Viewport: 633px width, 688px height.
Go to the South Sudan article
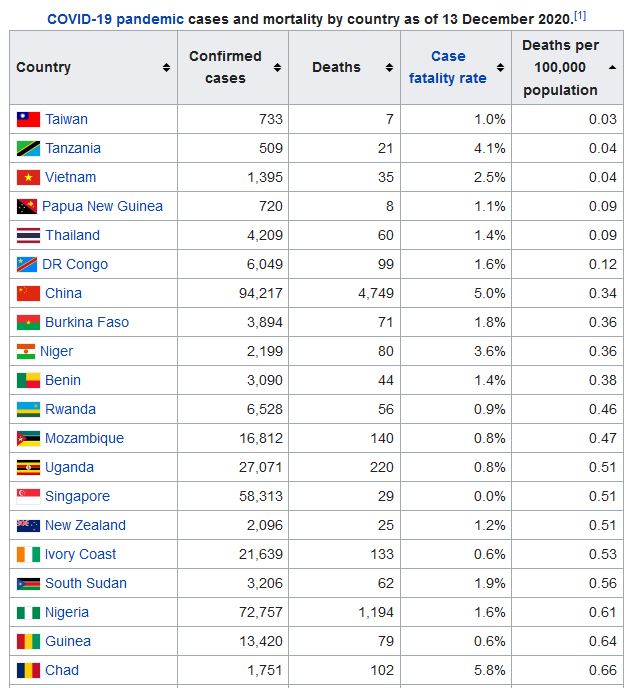(x=86, y=583)
